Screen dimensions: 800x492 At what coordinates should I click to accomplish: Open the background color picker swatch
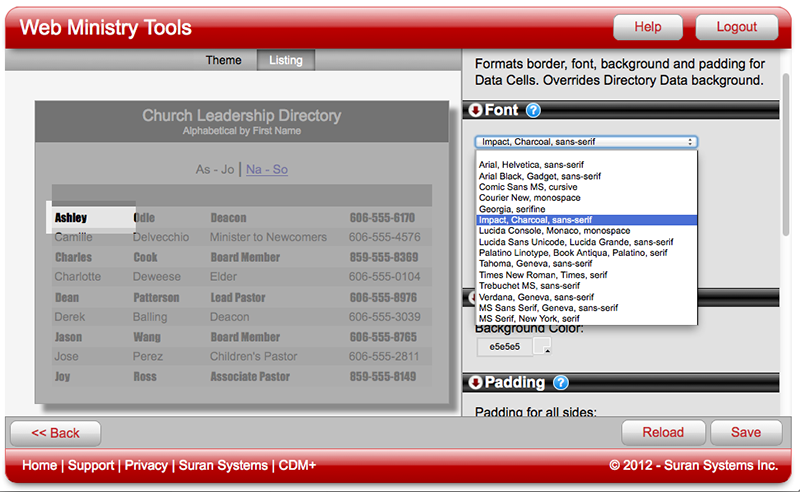[543, 347]
